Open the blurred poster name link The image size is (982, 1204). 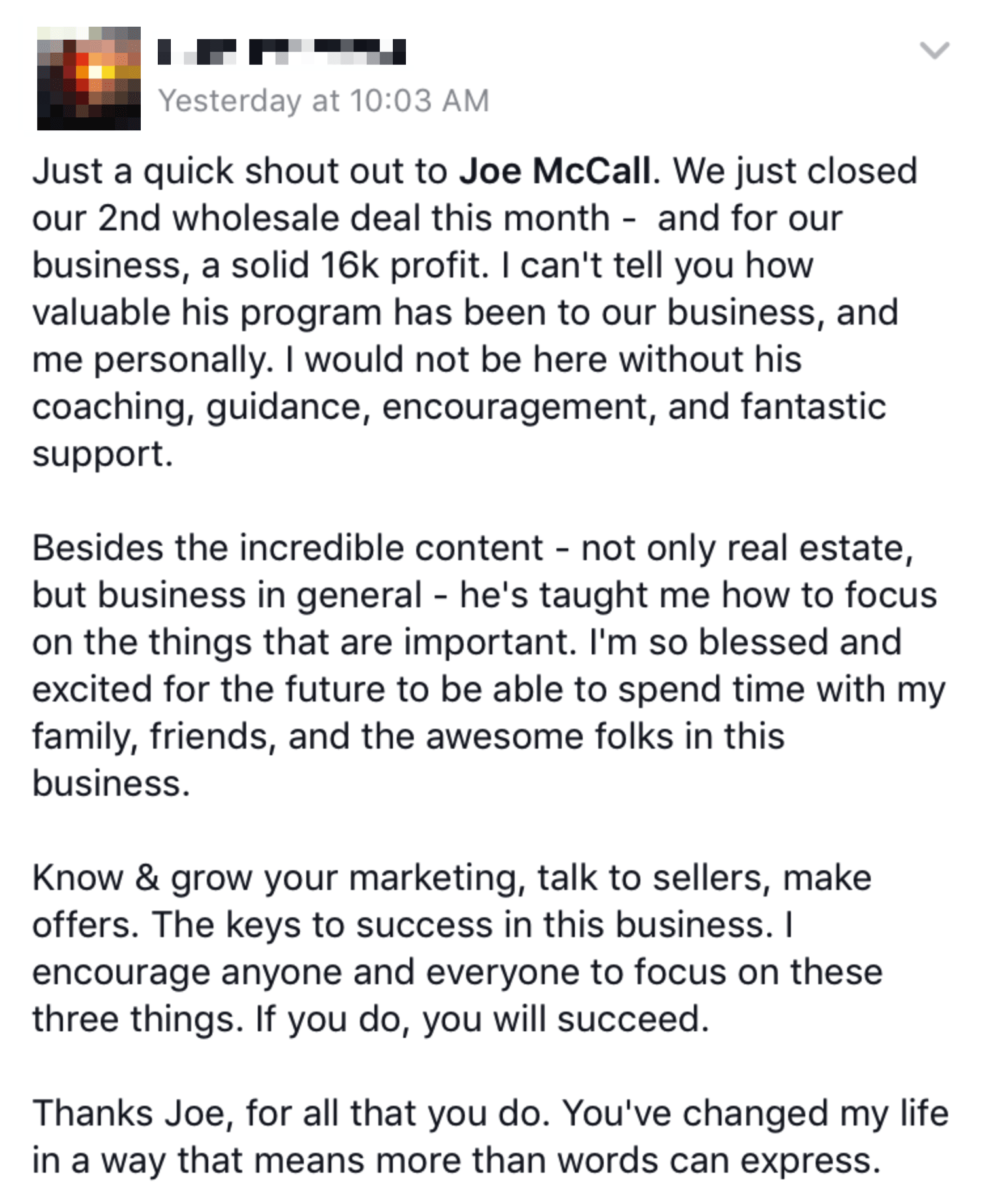(282, 52)
